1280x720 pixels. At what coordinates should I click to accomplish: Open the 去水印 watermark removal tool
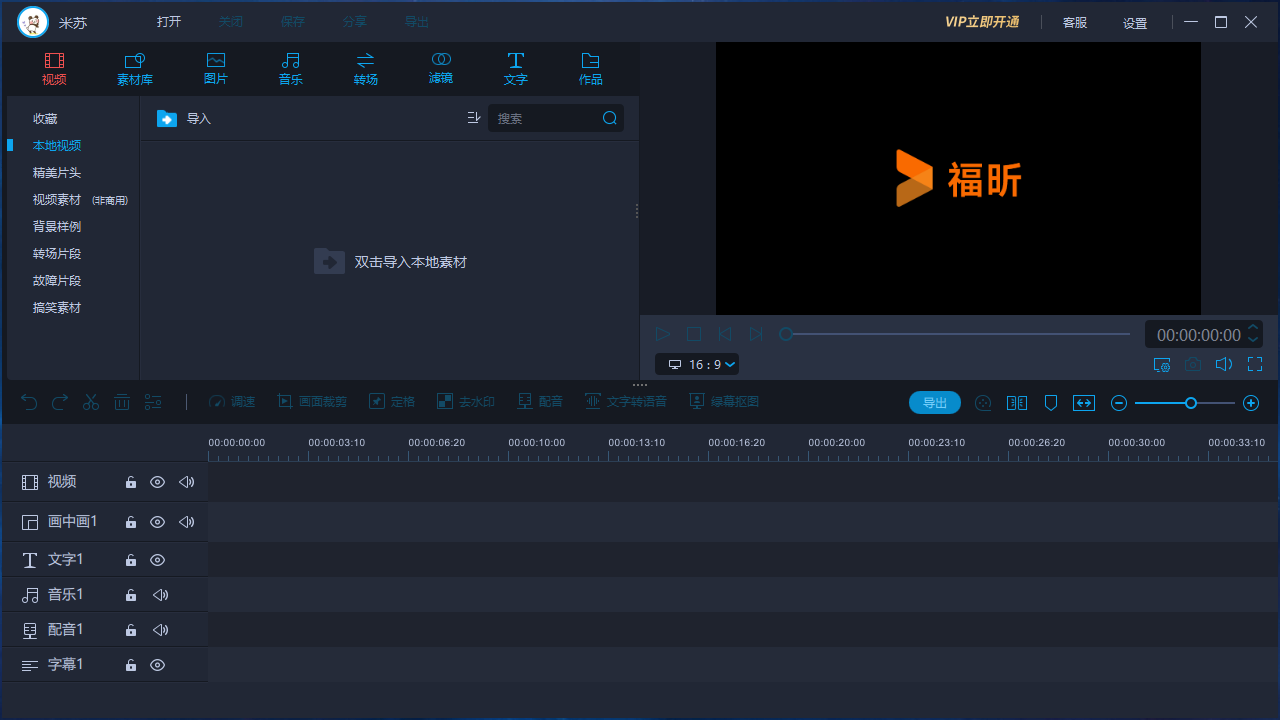(x=466, y=401)
